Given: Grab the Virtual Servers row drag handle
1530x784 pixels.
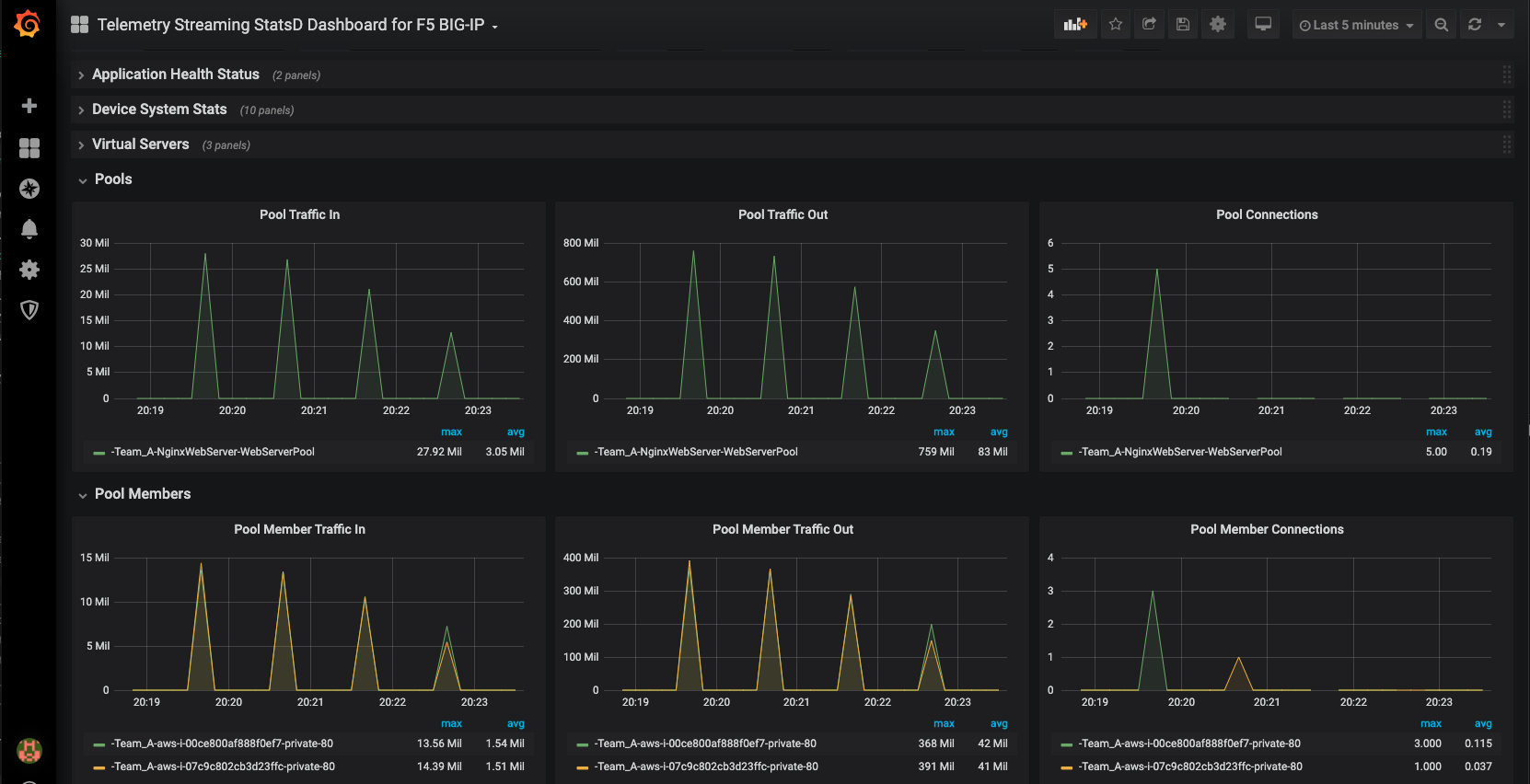Looking at the screenshot, I should pos(1506,144).
